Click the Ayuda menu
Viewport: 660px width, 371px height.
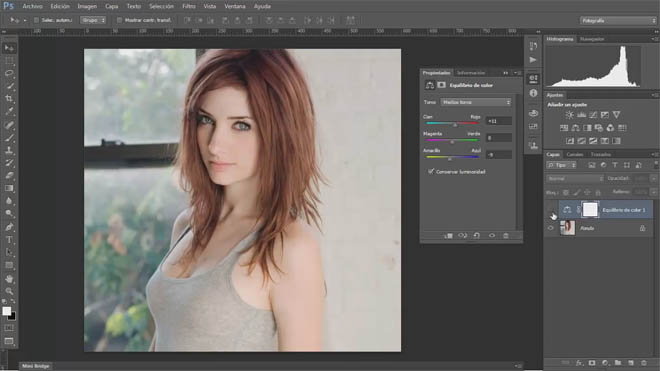click(262, 6)
